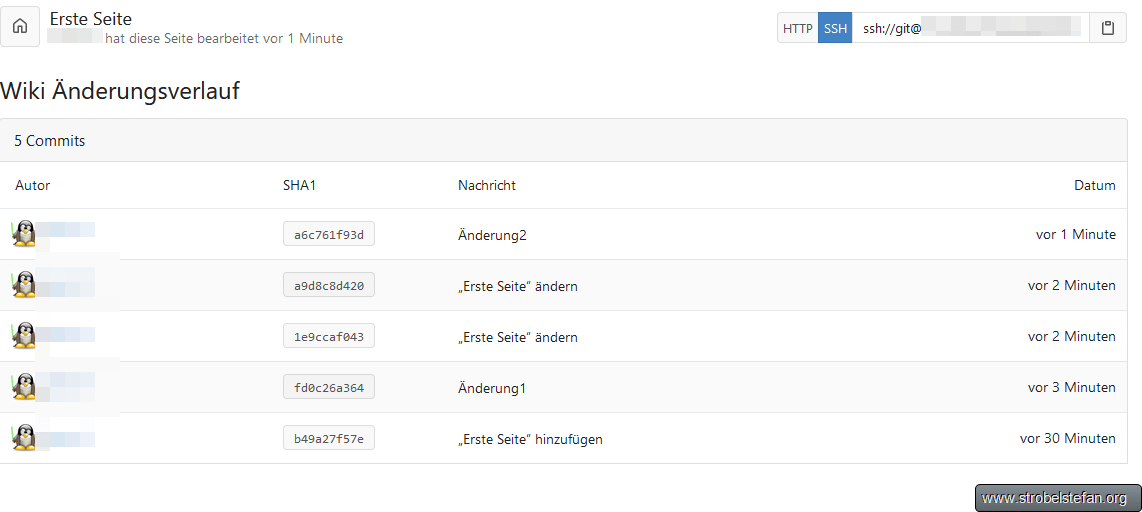Click the penguin avatar in fd0c26a364 row
The width and height of the screenshot is (1142, 512).
(24, 387)
